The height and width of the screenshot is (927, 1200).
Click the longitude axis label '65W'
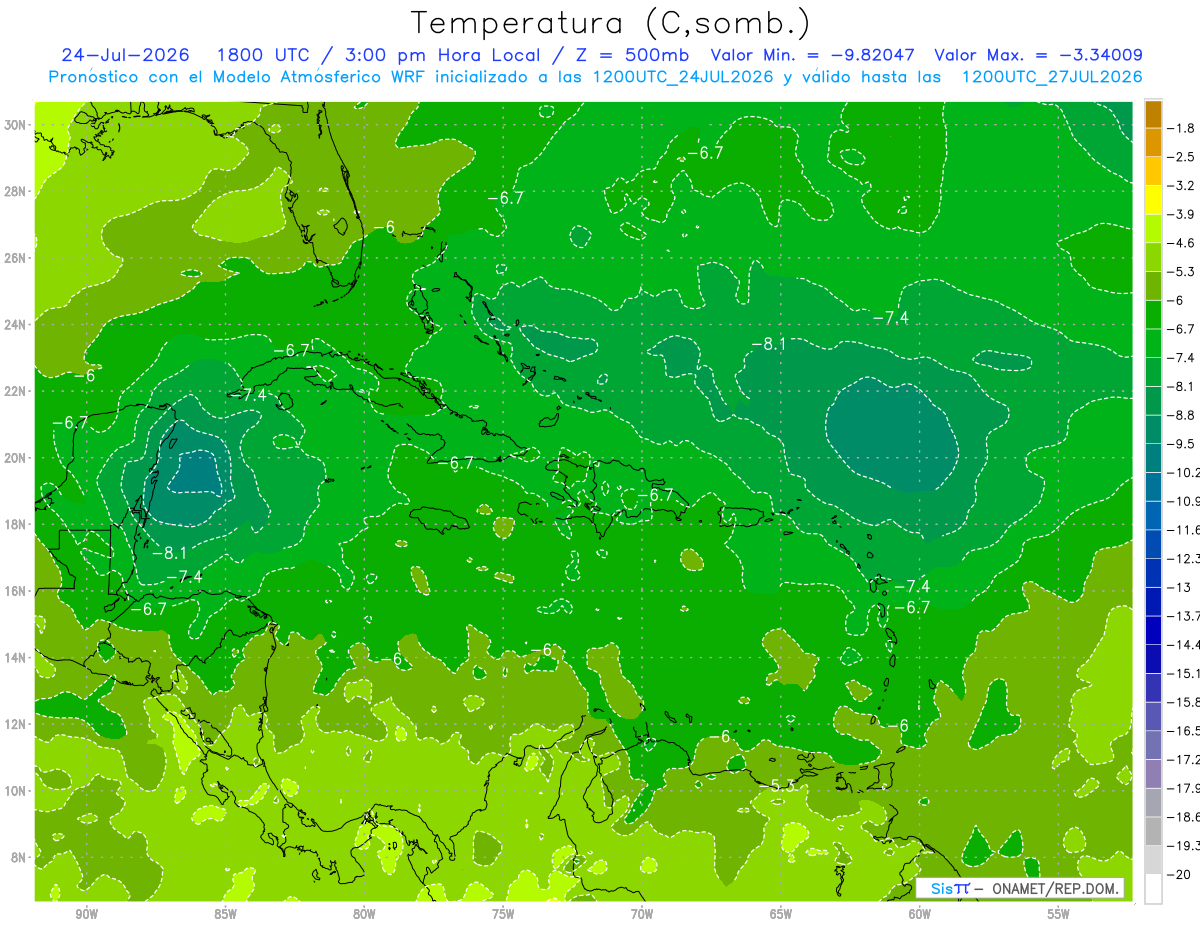[x=781, y=914]
